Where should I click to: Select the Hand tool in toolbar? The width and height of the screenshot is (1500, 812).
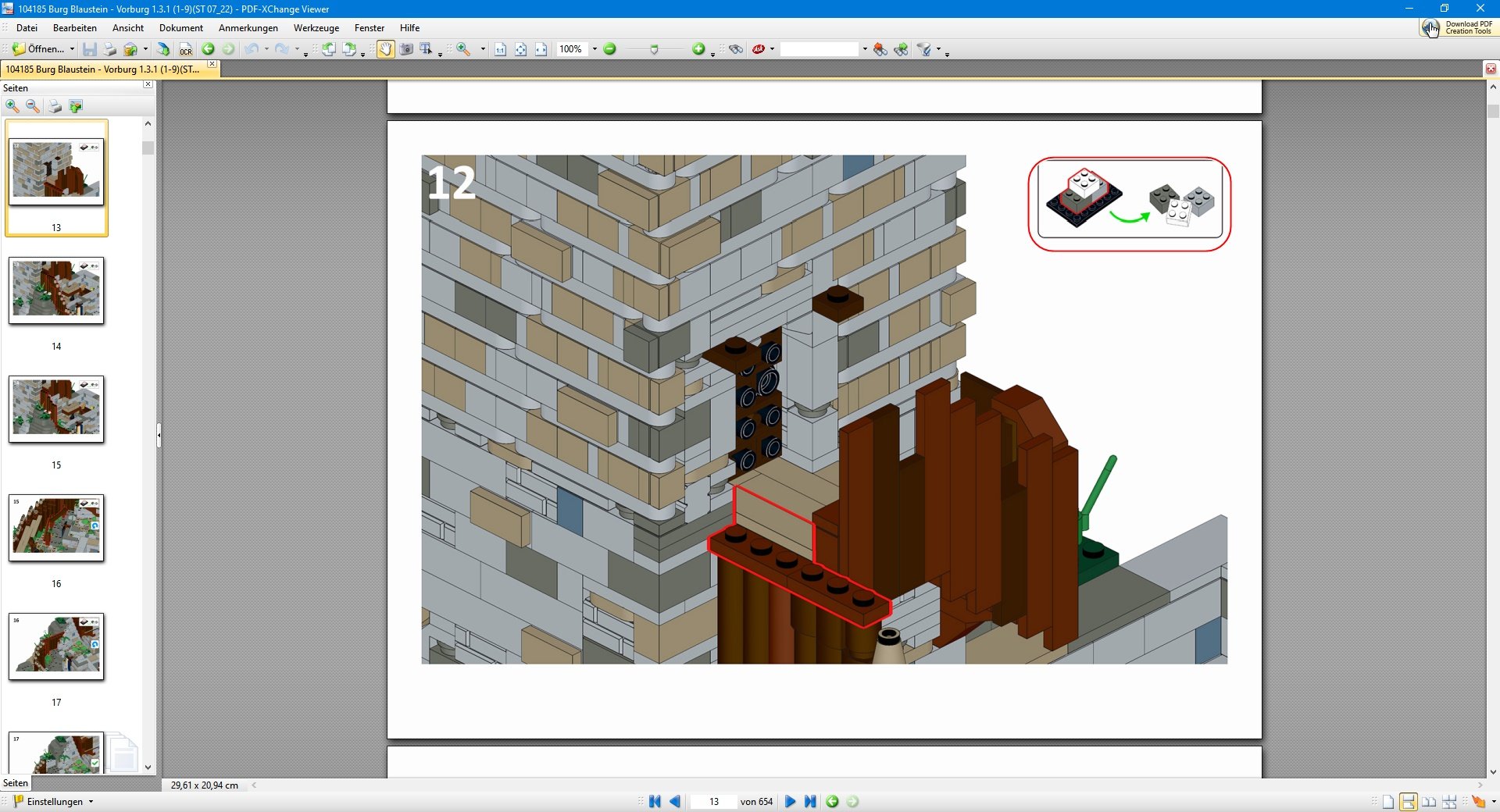click(x=386, y=49)
